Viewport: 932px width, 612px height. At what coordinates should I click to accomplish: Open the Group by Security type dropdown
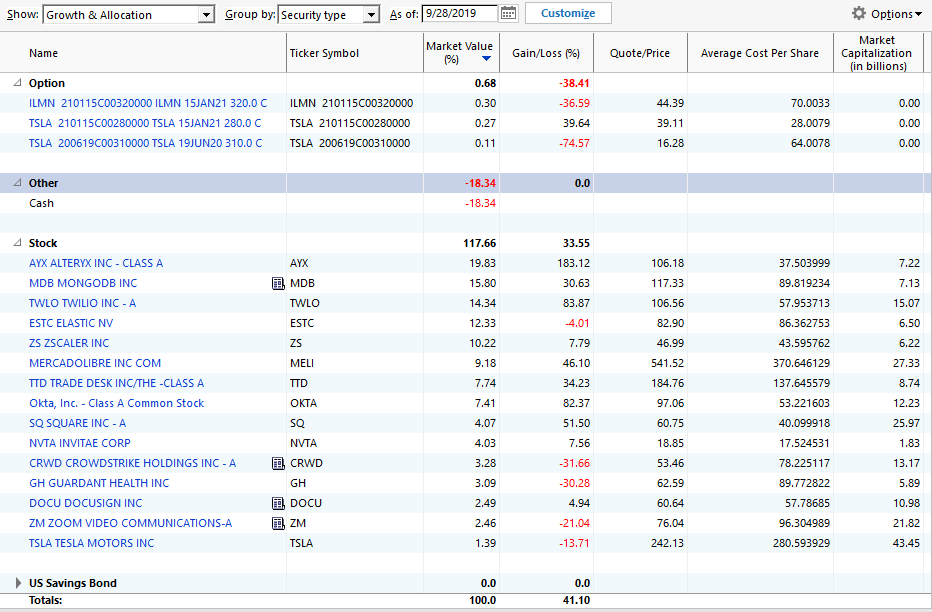(329, 14)
